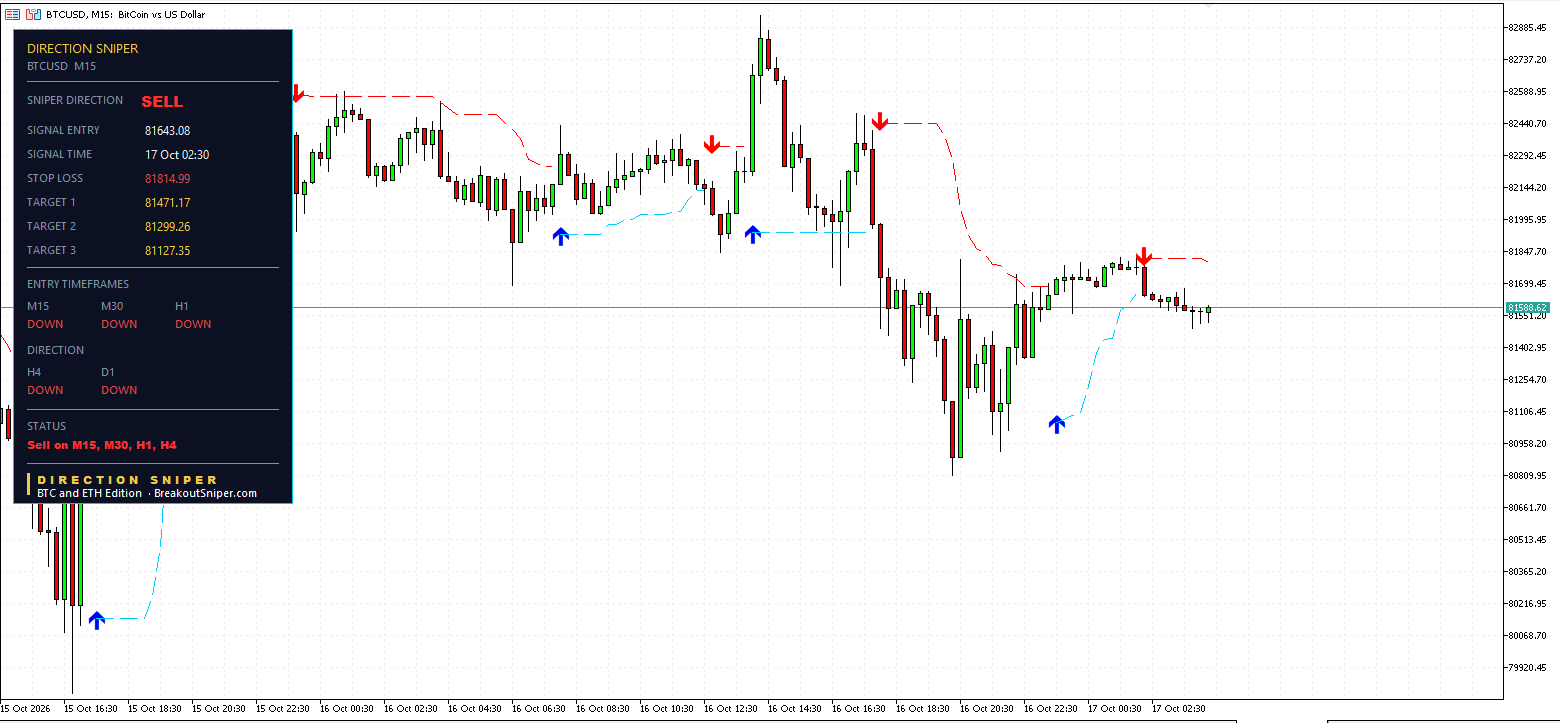1560x723 pixels.
Task: Select the blue buy arrow near the 81050 level
Action: coord(1057,424)
